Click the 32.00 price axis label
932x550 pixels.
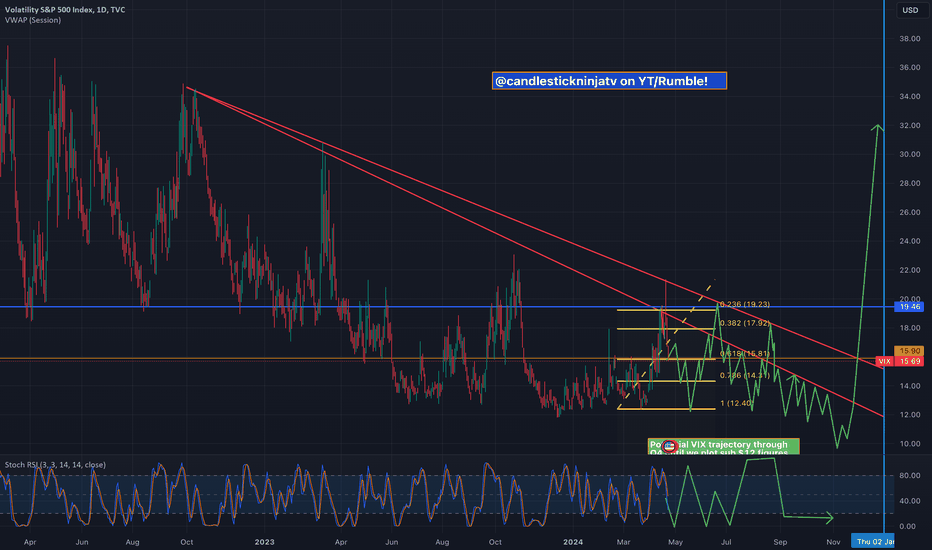click(910, 125)
